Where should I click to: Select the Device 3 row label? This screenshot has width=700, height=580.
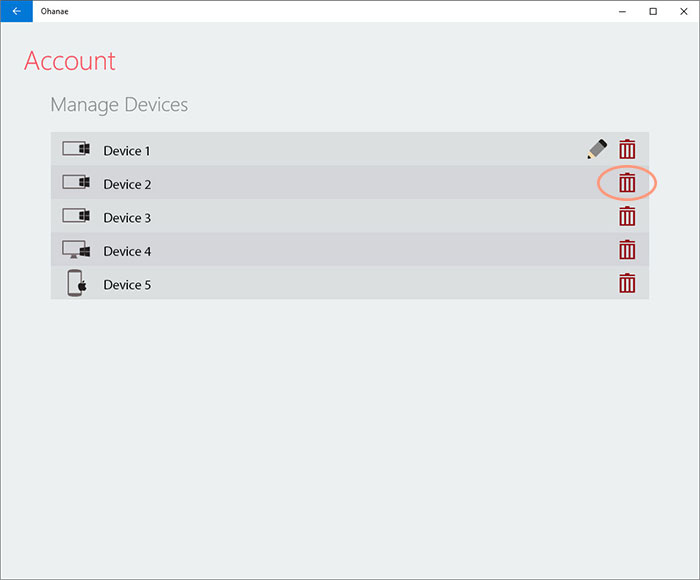(x=127, y=218)
